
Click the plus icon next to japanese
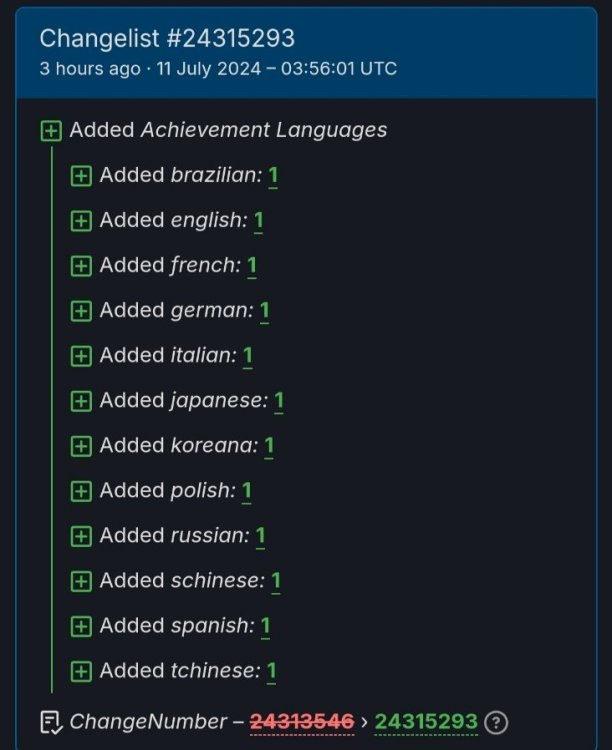coord(81,401)
